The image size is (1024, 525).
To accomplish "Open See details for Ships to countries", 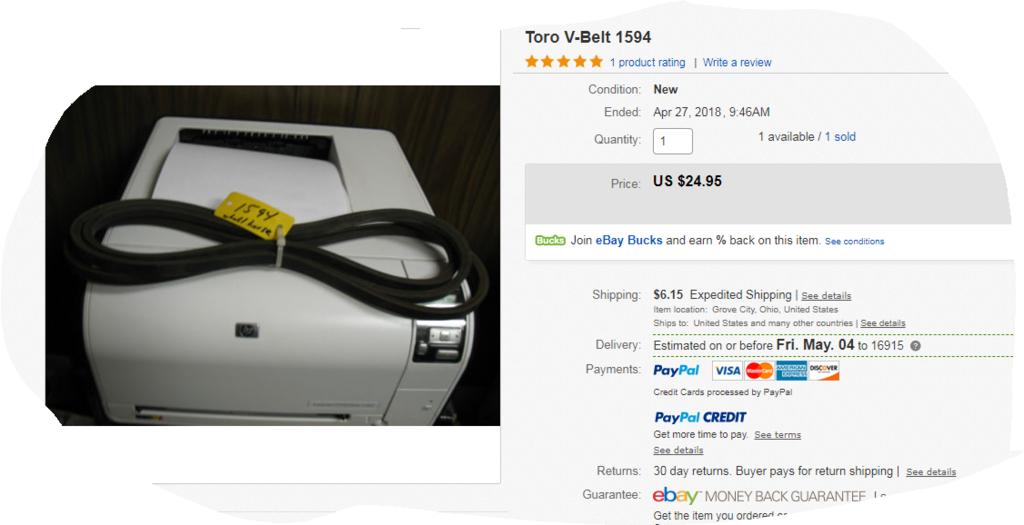I will pos(882,323).
